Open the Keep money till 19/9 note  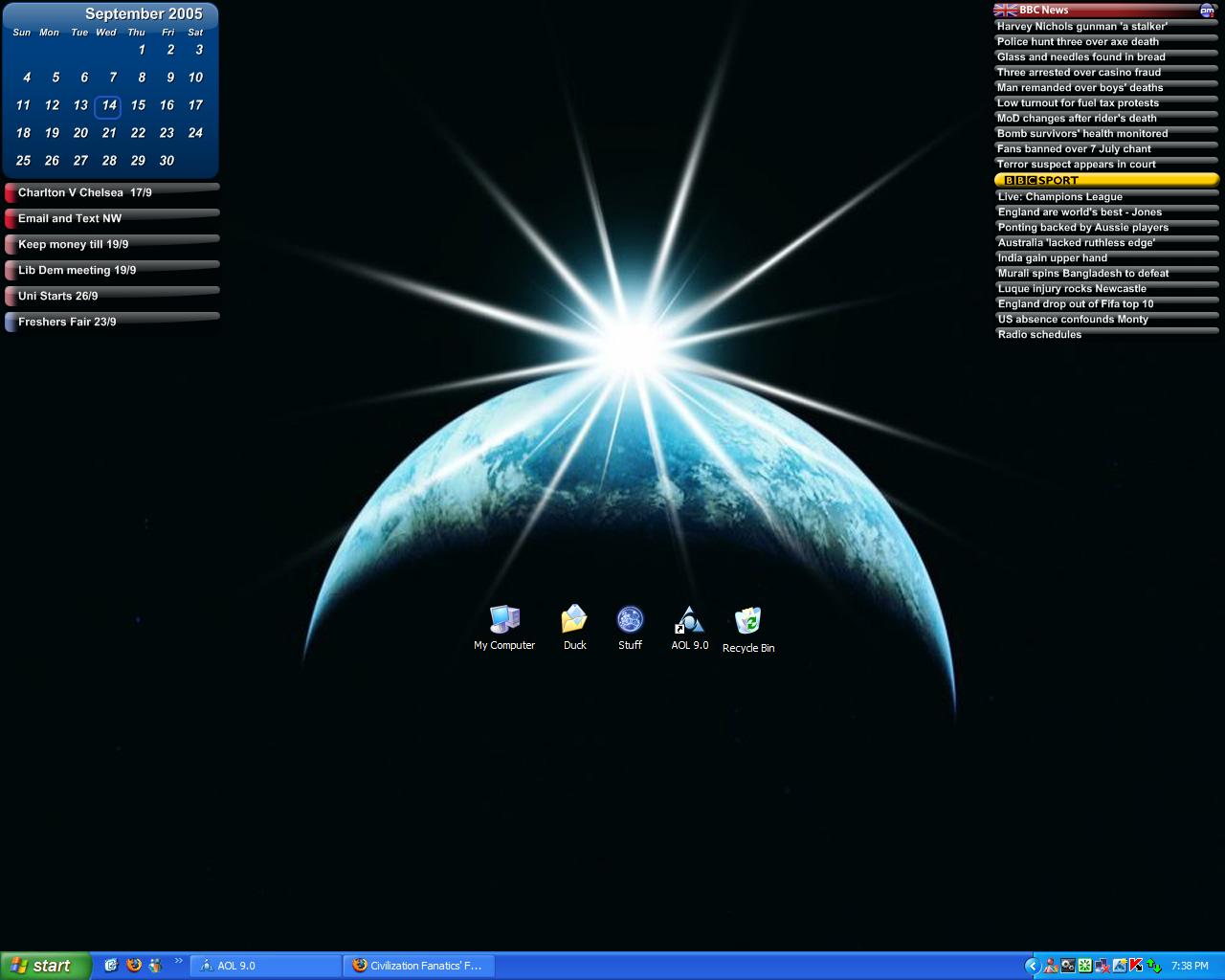click(x=112, y=244)
